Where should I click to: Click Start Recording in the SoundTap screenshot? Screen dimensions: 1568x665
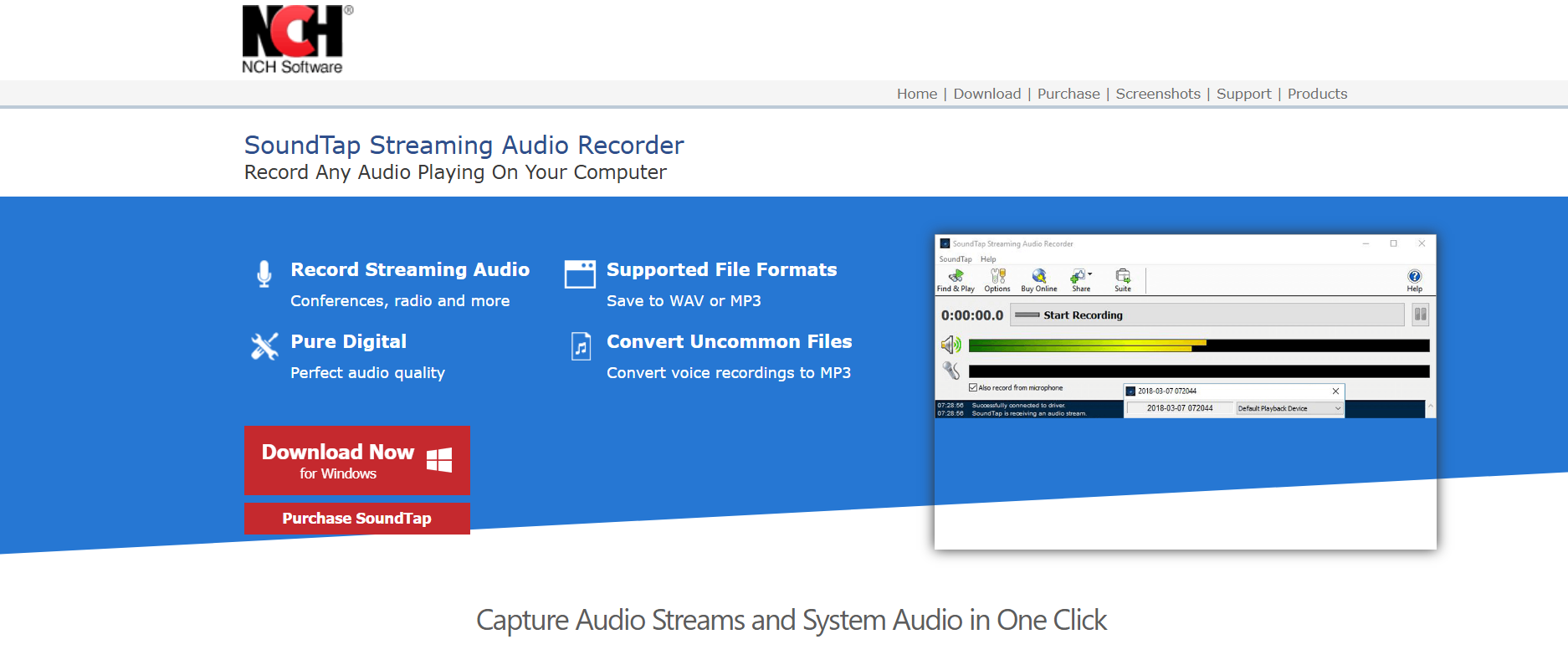point(1207,315)
